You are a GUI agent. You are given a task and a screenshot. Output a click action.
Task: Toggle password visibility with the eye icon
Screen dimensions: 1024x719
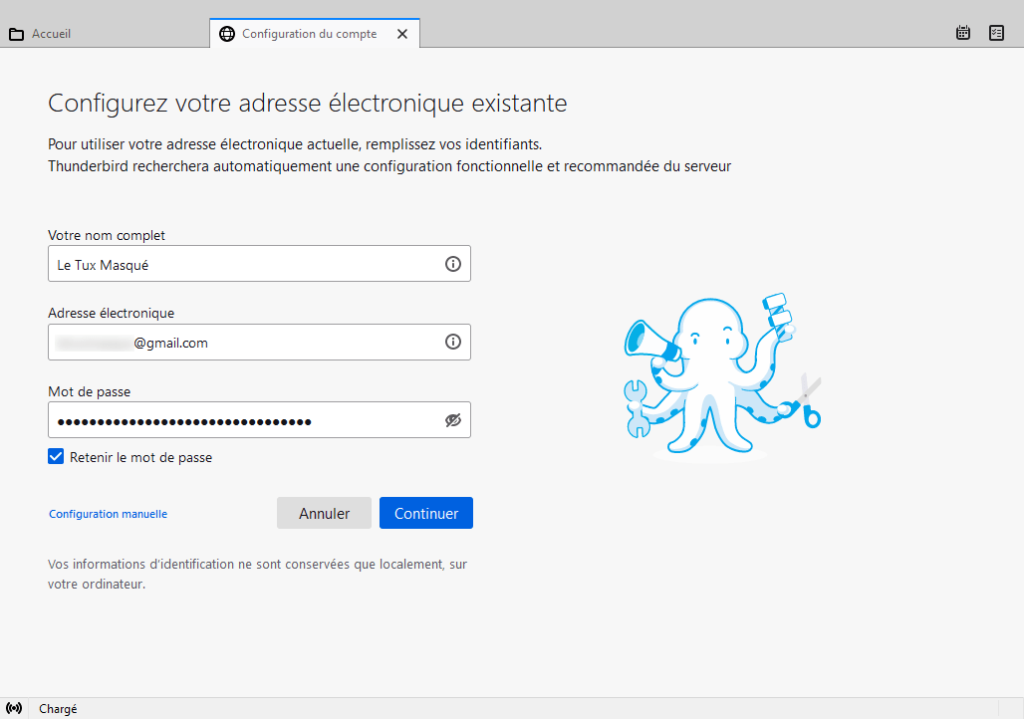coord(453,420)
